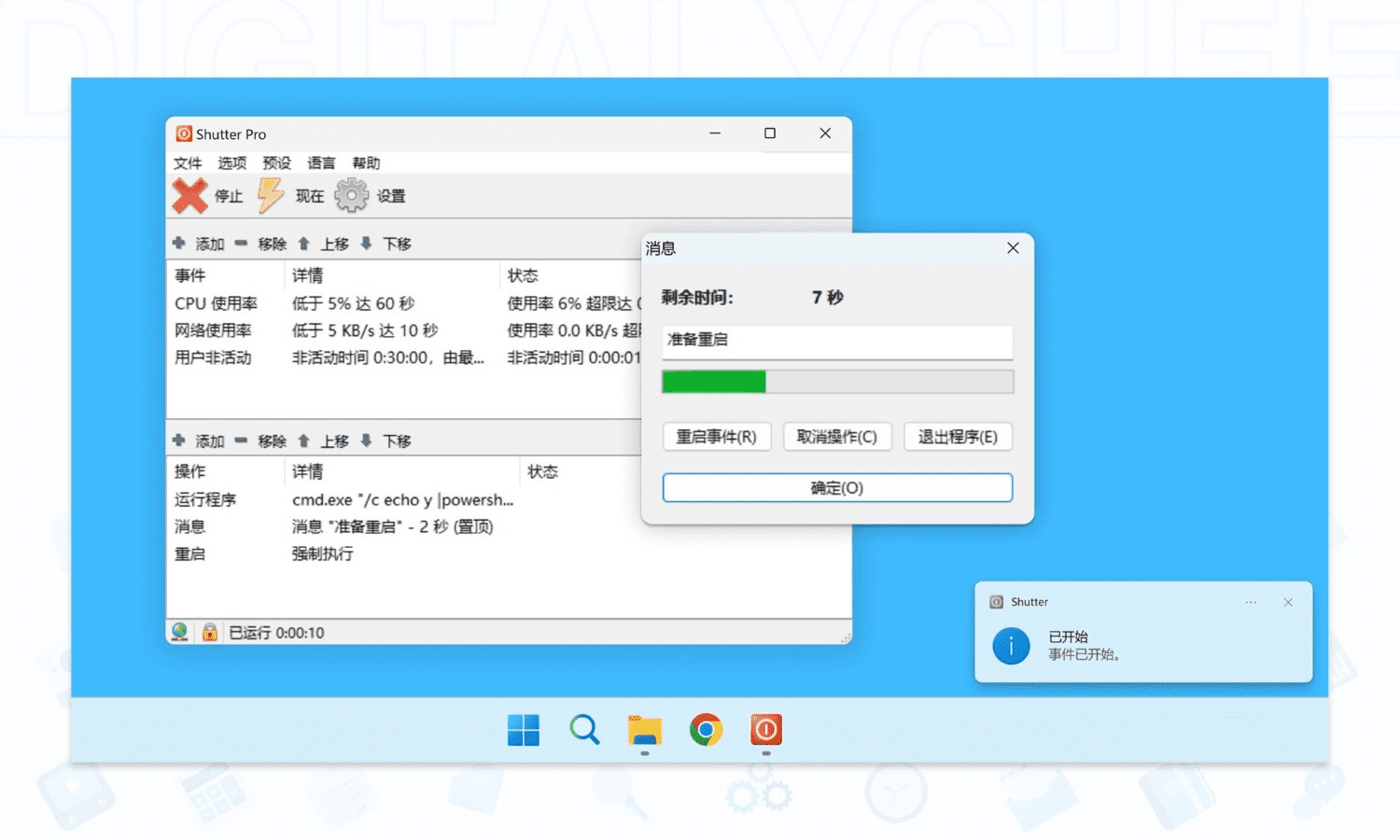The height and width of the screenshot is (840, 1400).
Task: Open the Language (语言) menu
Action: [x=321, y=163]
